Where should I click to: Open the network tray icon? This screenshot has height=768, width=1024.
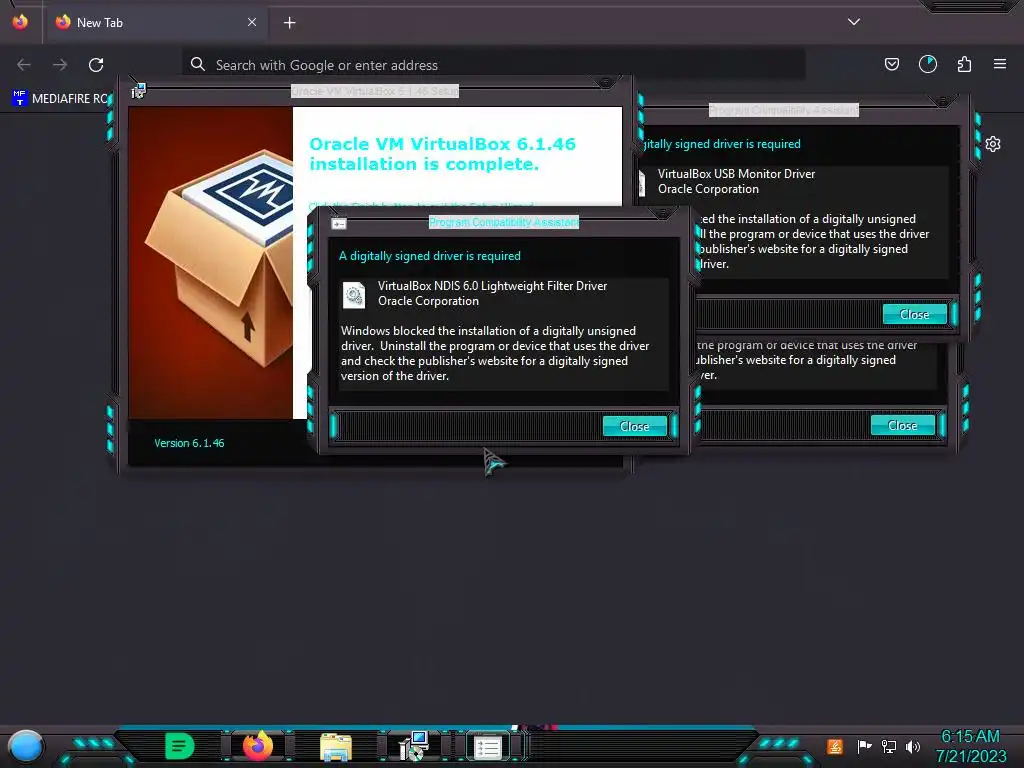pos(889,746)
